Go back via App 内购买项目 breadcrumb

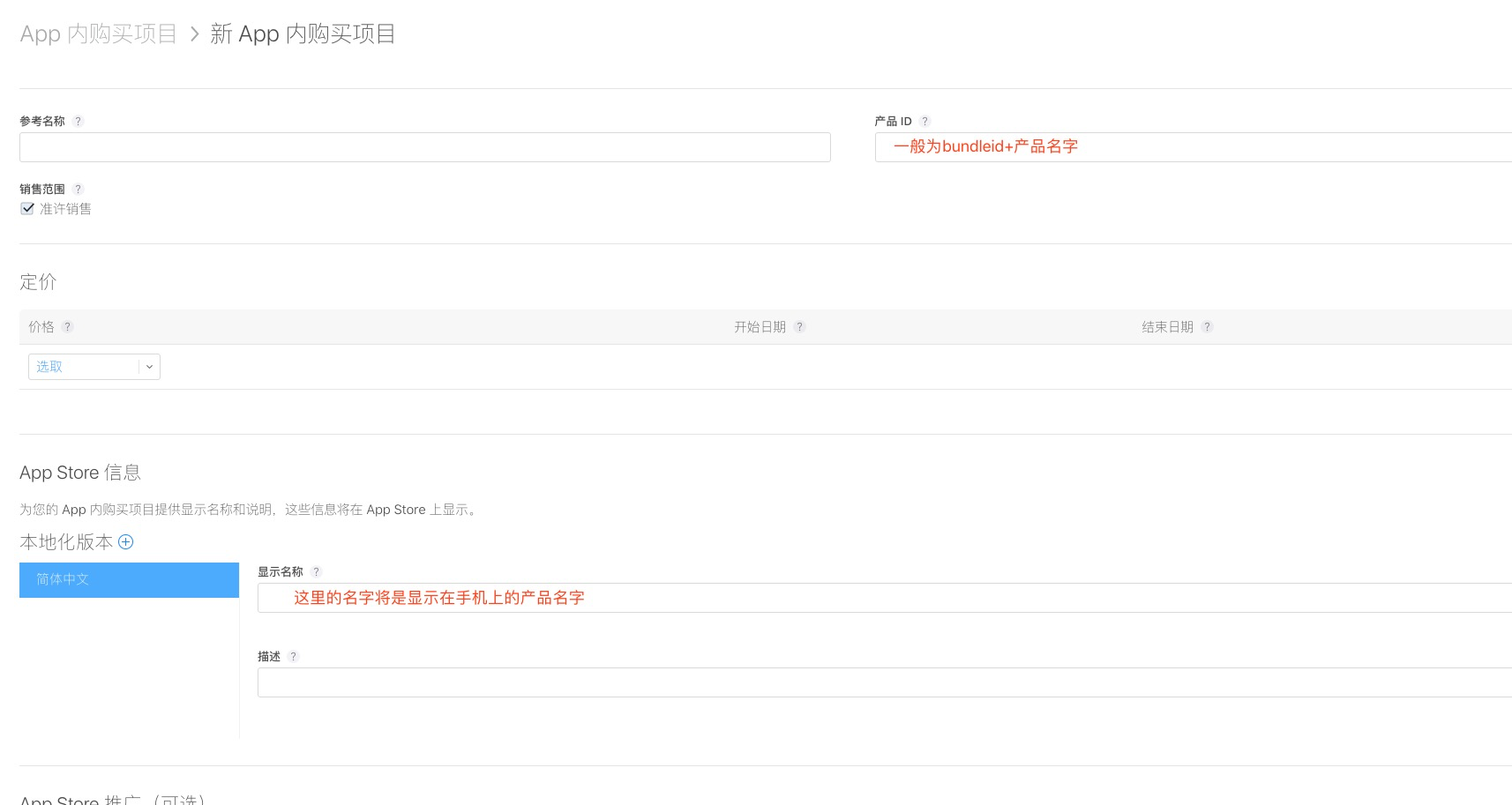tap(98, 34)
